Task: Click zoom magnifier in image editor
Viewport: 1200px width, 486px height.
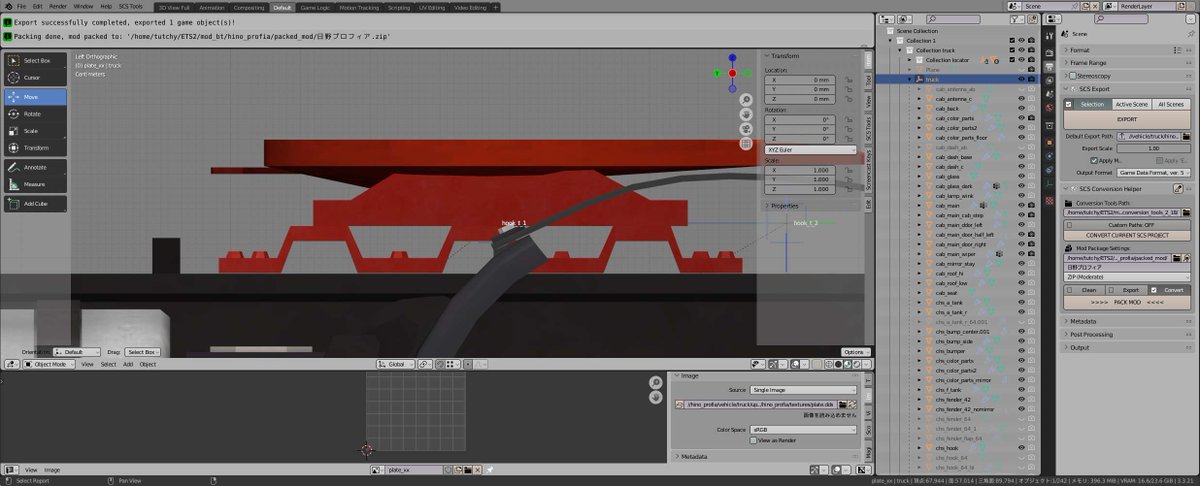Action: tap(656, 382)
